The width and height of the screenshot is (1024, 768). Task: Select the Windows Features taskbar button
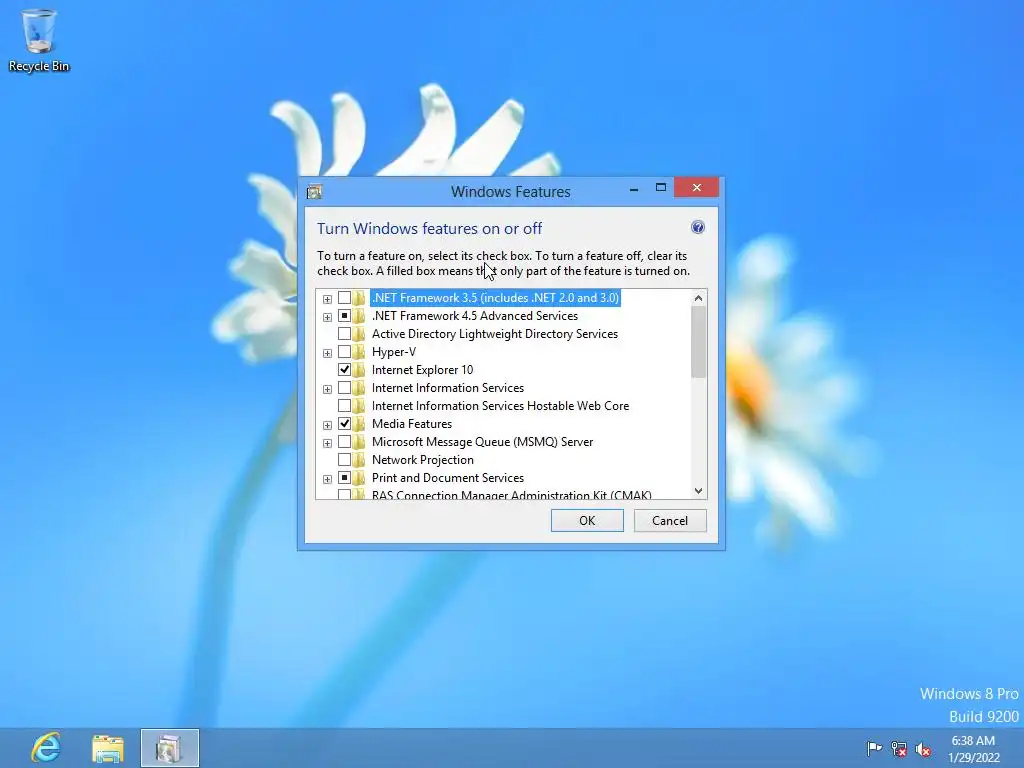tap(170, 748)
